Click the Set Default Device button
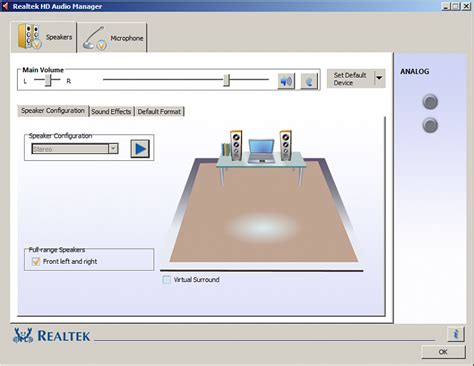 [350, 79]
